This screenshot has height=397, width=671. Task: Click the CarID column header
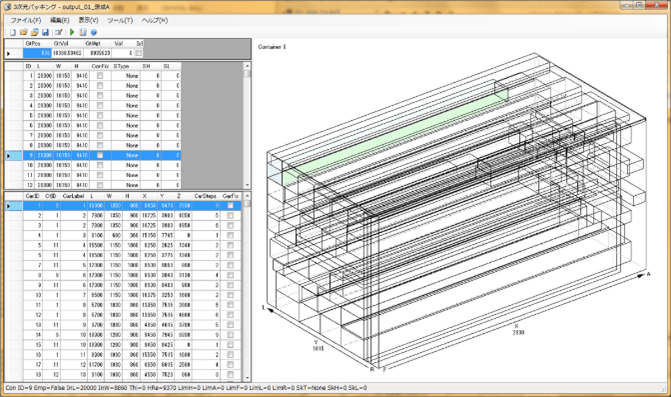[33, 196]
